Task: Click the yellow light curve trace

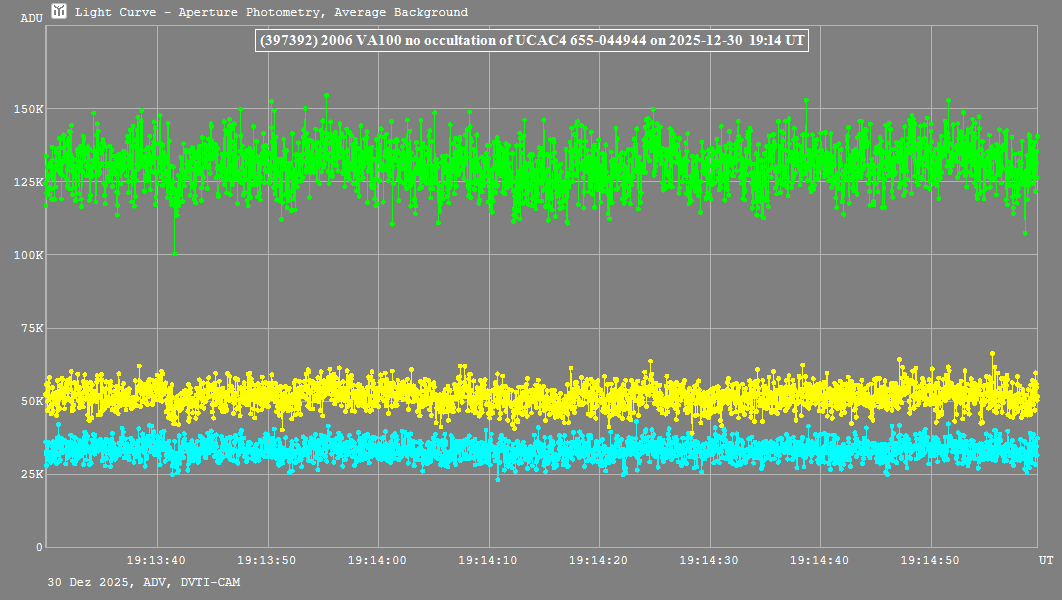Action: click(x=540, y=395)
